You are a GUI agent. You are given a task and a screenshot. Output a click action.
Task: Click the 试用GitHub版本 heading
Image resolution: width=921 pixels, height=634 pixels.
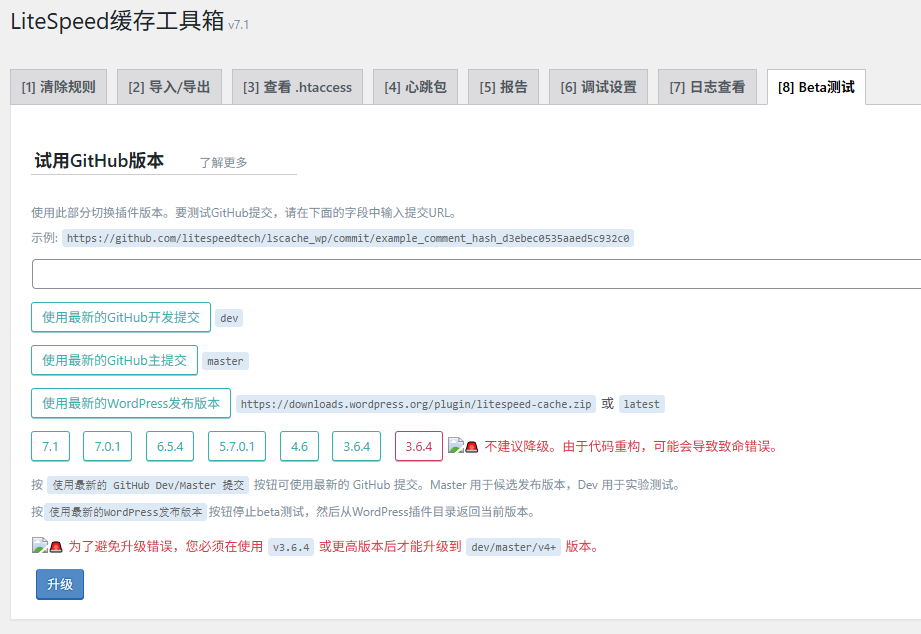pyautogui.click(x=99, y=160)
